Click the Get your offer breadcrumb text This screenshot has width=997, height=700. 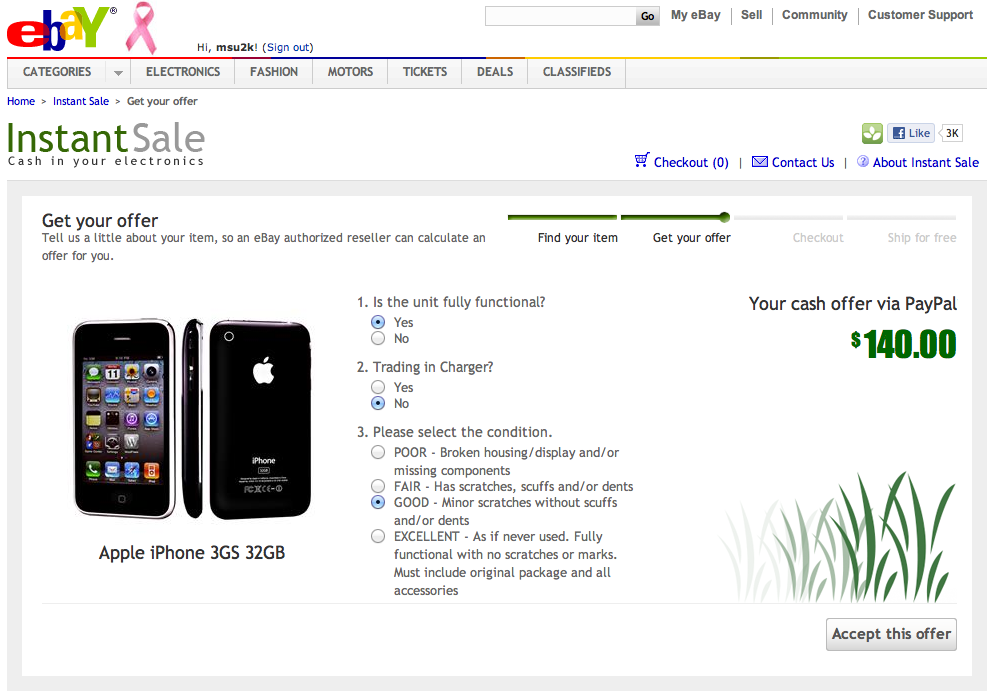[x=162, y=101]
